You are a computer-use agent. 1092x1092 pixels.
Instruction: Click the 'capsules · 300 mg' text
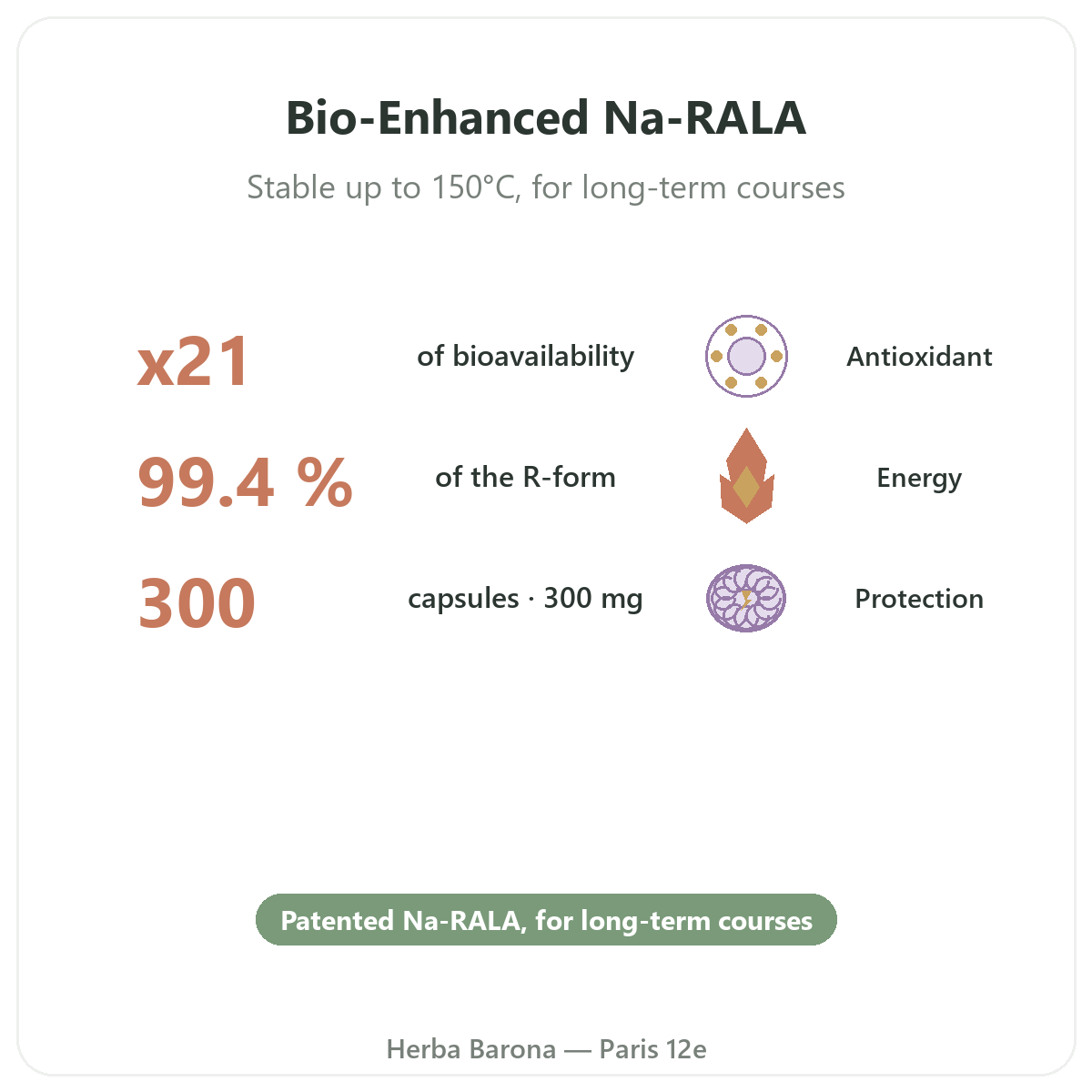[525, 599]
